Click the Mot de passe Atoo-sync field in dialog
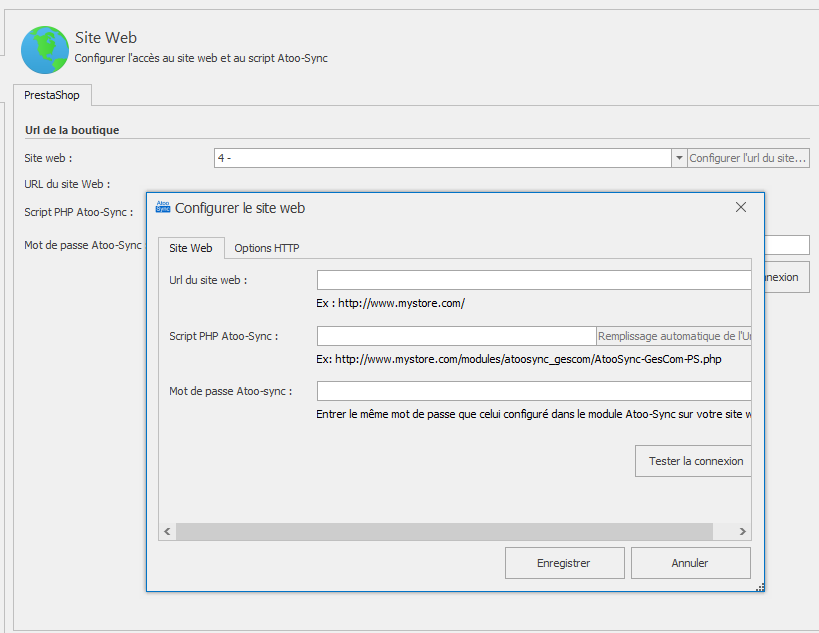This screenshot has height=633, width=819. pyautogui.click(x=534, y=391)
